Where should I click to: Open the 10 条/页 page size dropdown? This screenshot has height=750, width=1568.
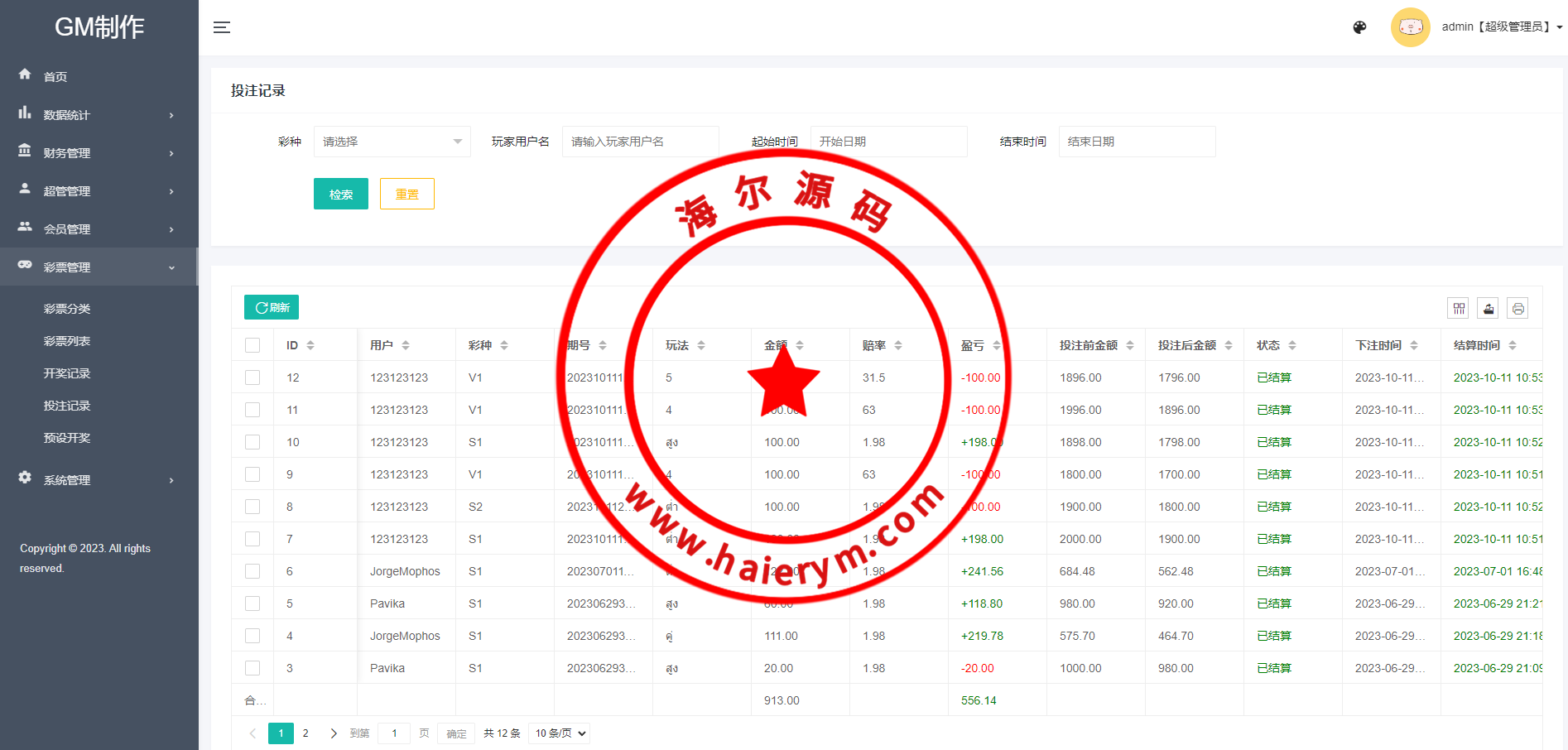pos(560,733)
